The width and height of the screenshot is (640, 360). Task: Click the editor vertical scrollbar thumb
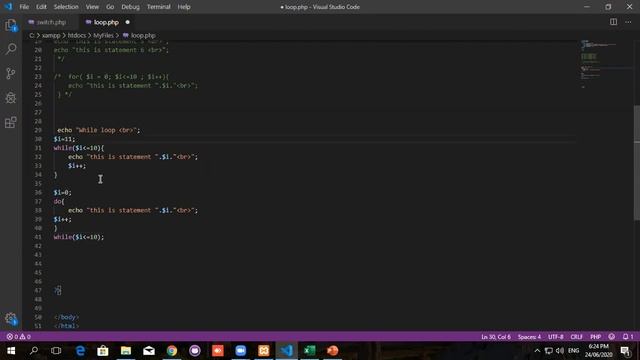pos(637,163)
